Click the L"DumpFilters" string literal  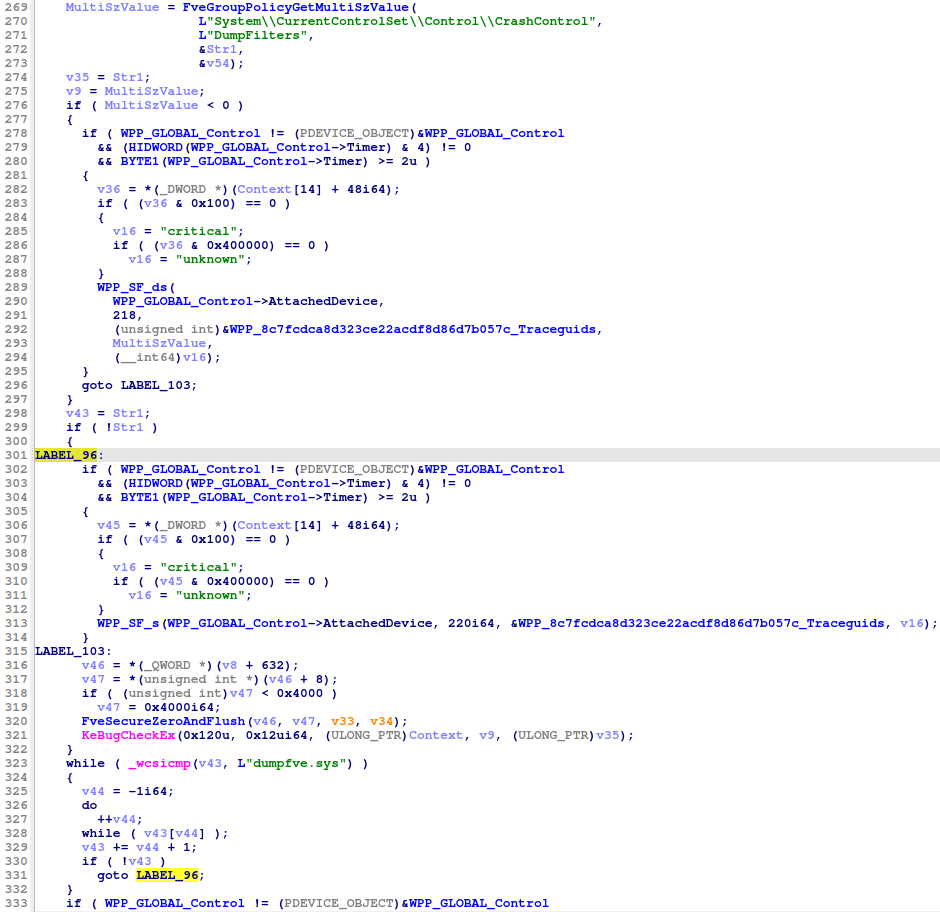255,35
